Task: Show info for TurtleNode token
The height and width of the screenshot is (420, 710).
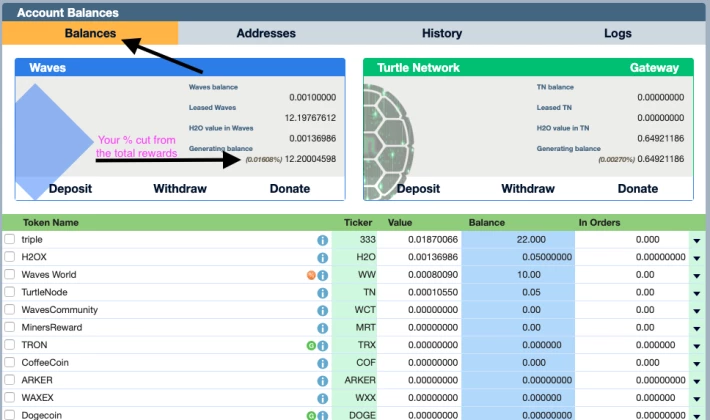Action: (x=323, y=292)
